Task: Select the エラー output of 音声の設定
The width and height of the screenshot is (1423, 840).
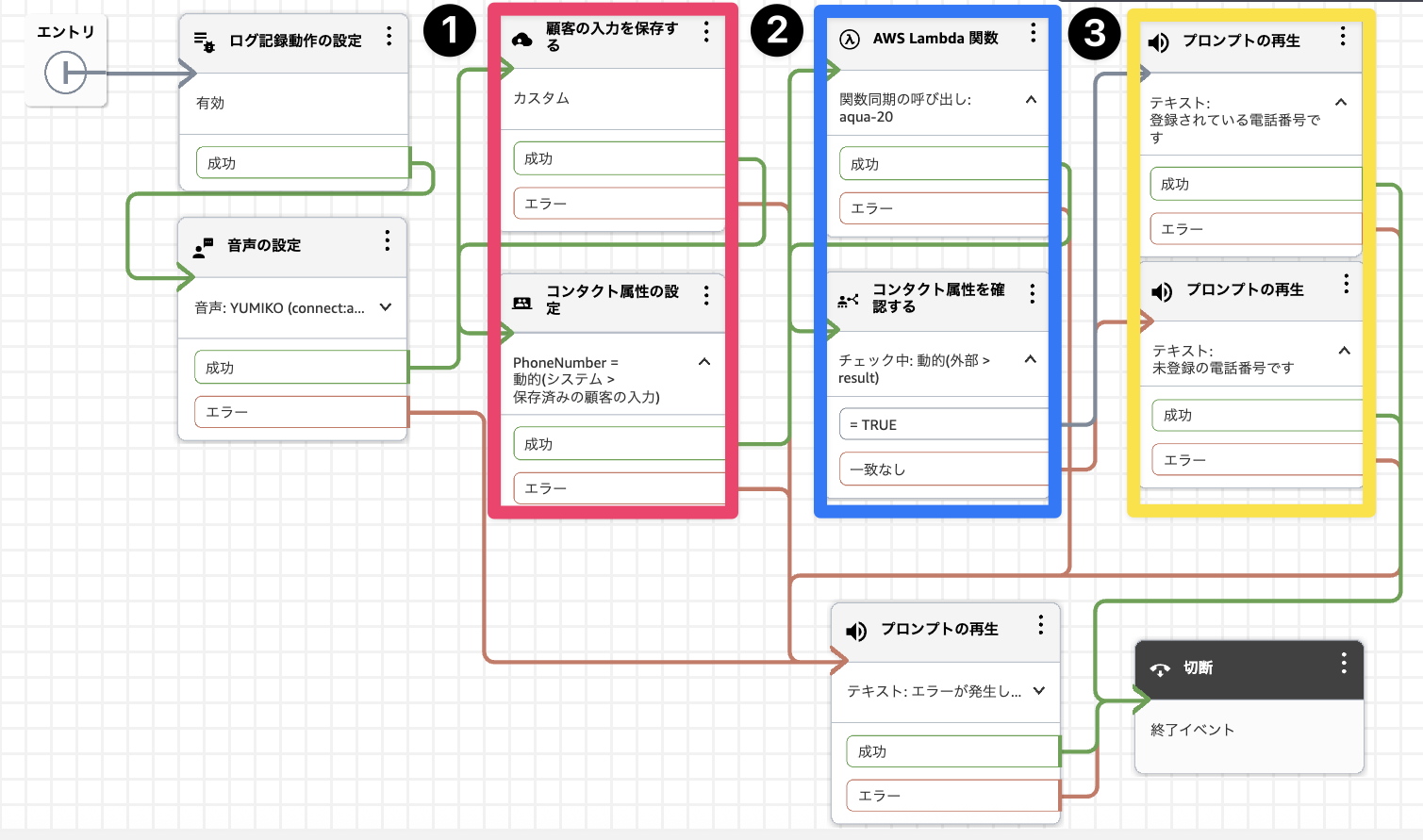Action: pyautogui.click(x=301, y=412)
